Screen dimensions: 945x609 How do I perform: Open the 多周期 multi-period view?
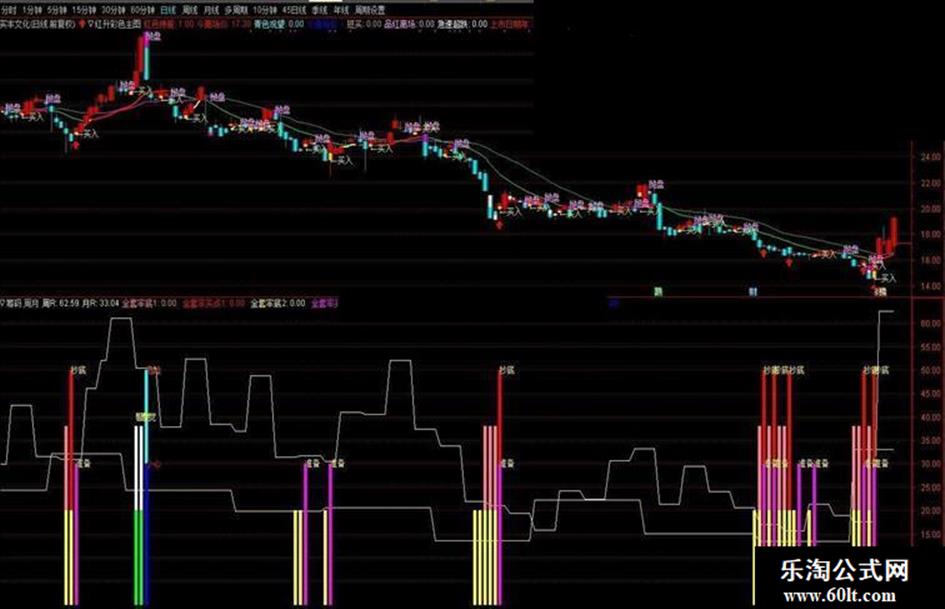(236, 10)
